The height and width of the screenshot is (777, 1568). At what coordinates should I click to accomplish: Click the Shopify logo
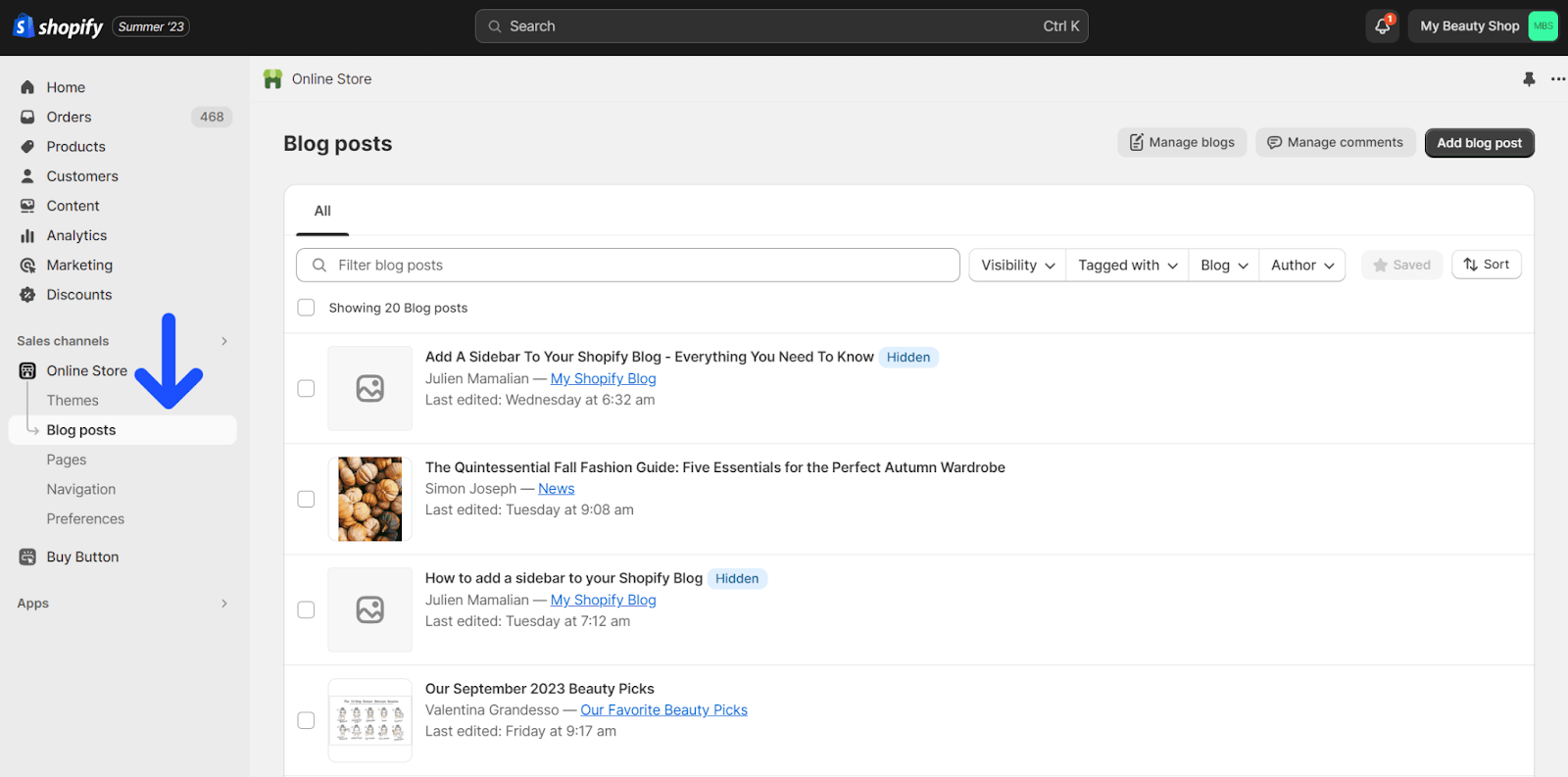click(58, 26)
